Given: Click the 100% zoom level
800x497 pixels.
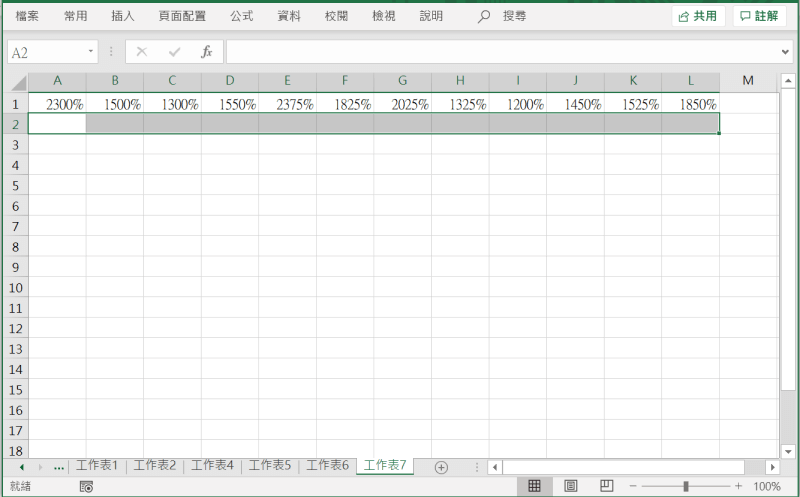Looking at the screenshot, I should tap(767, 486).
